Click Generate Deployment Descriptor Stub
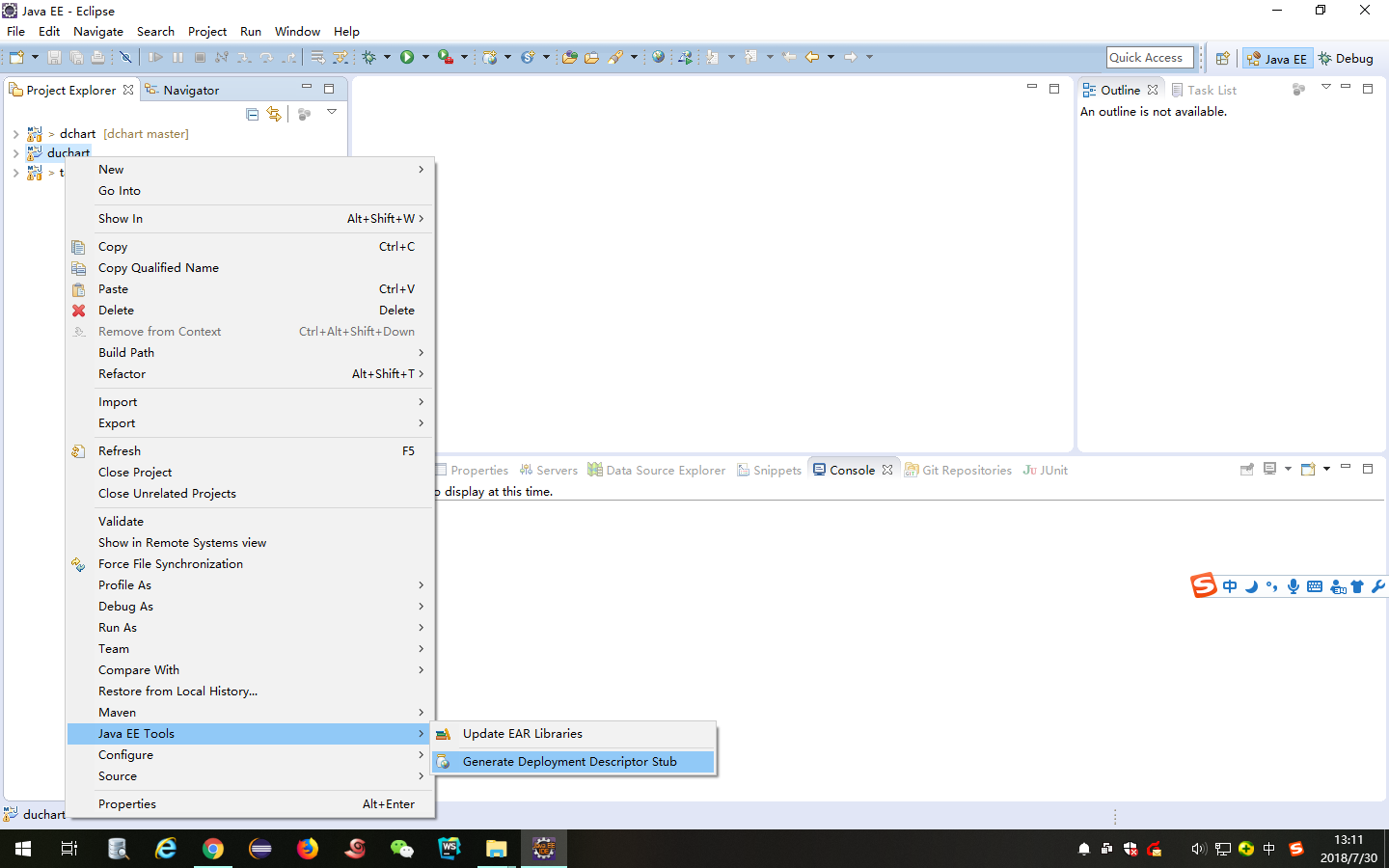 tap(573, 762)
